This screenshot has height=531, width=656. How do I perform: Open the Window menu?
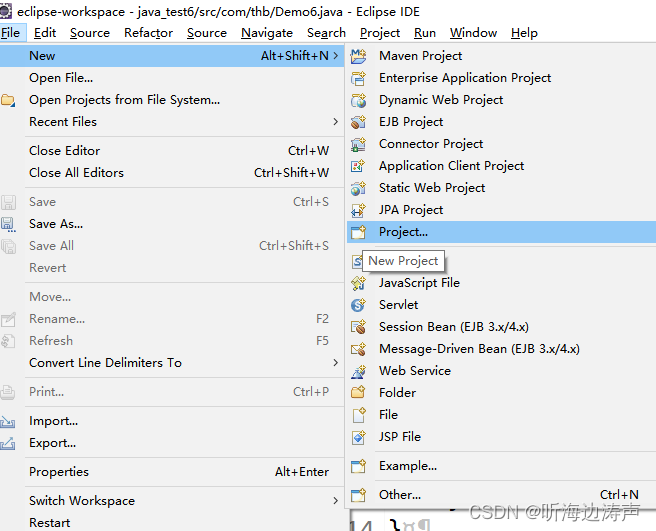click(x=473, y=33)
